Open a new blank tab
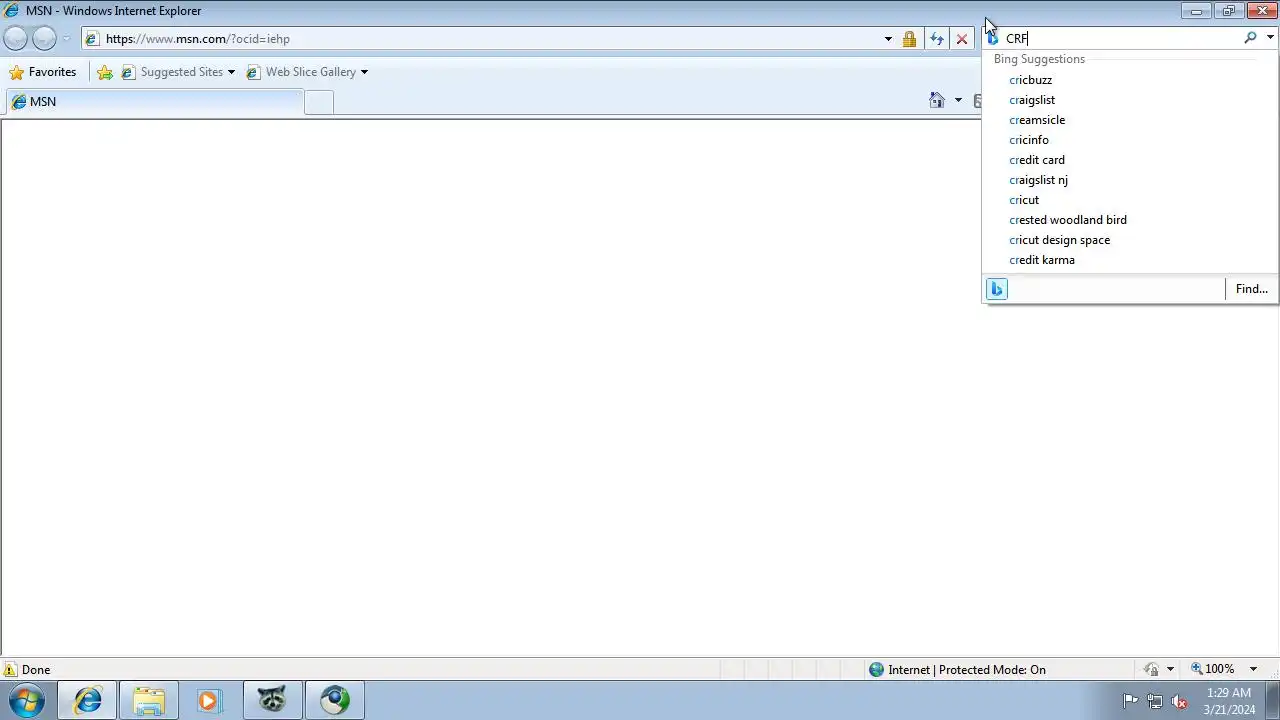Image resolution: width=1280 pixels, height=720 pixels. 319,102
